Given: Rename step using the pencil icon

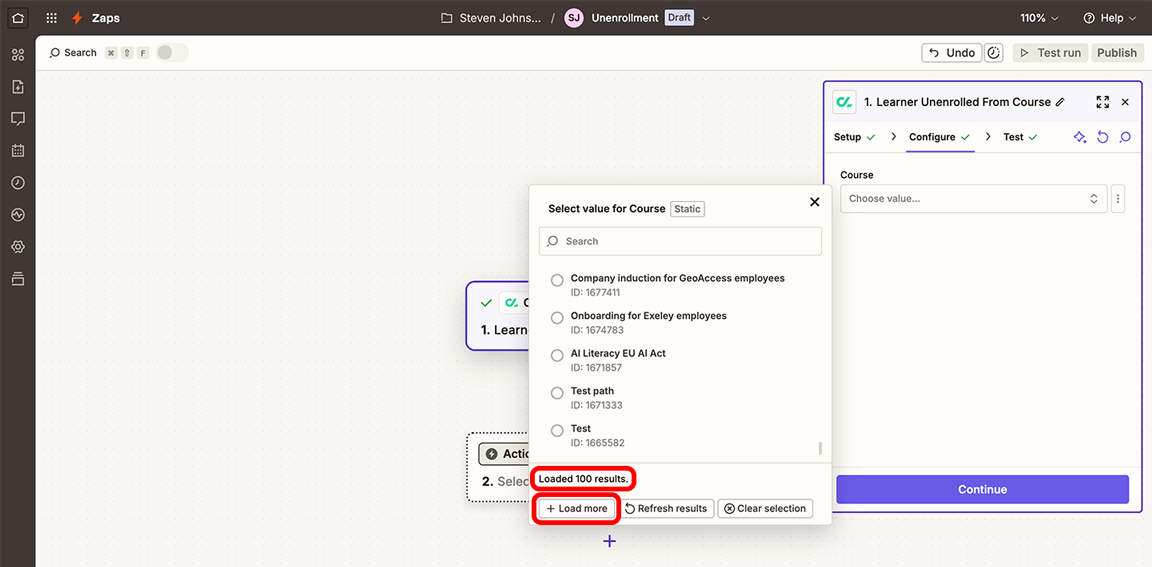Looking at the screenshot, I should coord(1060,102).
